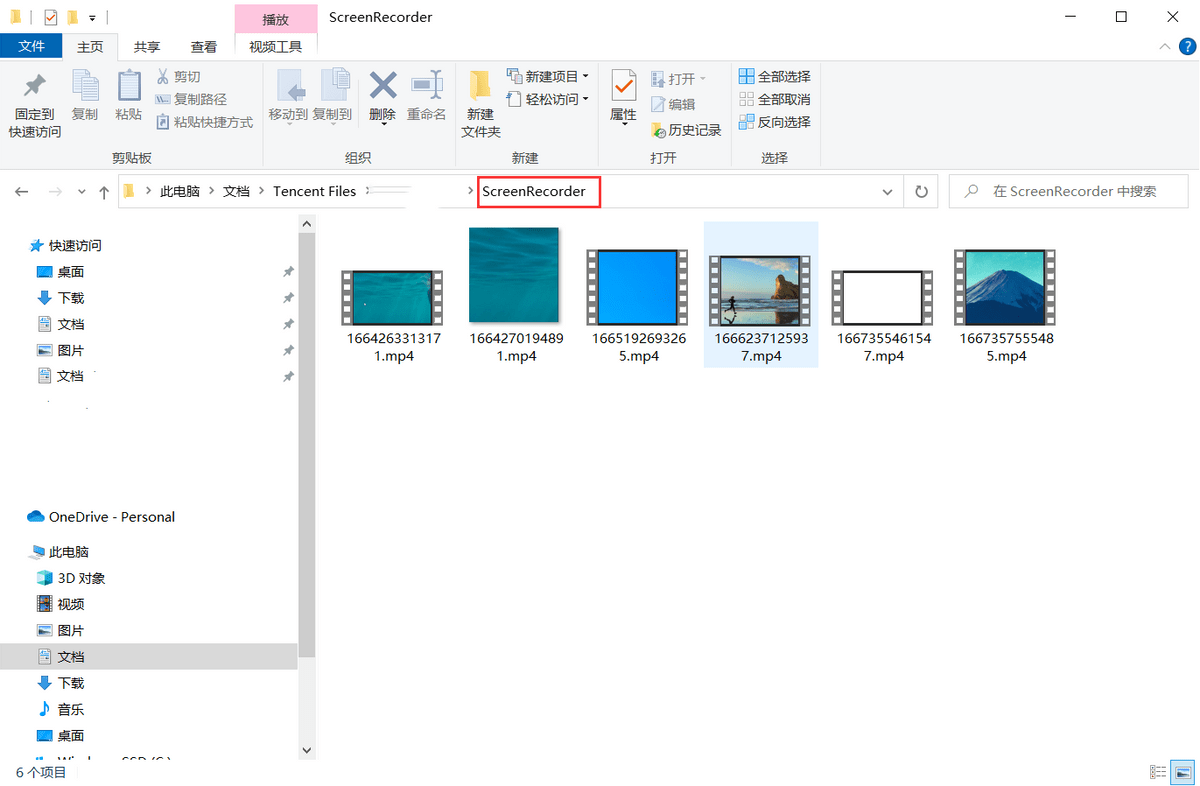This screenshot has height=786, width=1200.
Task: Click the 编辑 edit command
Action: (x=673, y=104)
